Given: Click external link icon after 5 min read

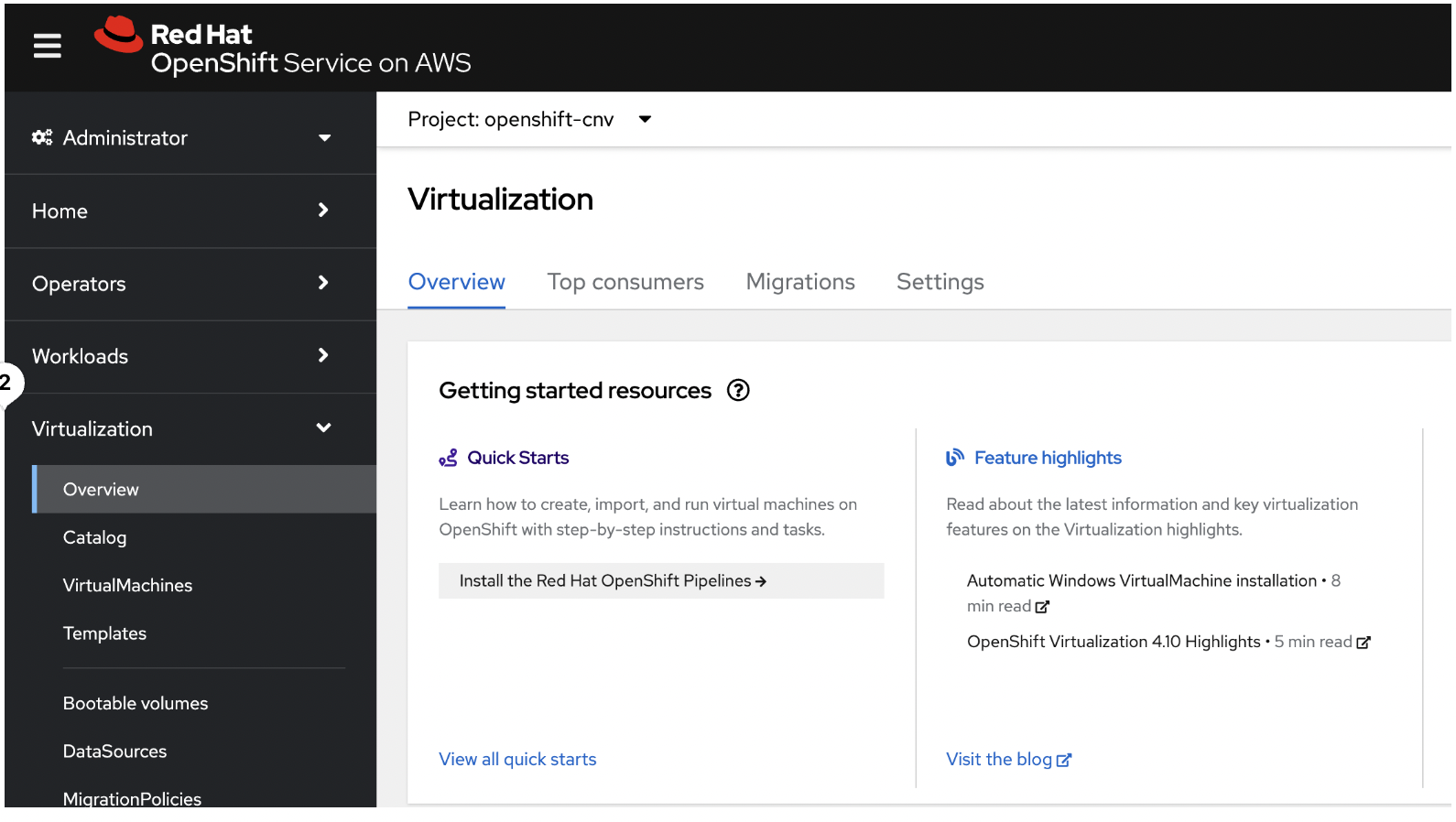Looking at the screenshot, I should tap(1364, 643).
